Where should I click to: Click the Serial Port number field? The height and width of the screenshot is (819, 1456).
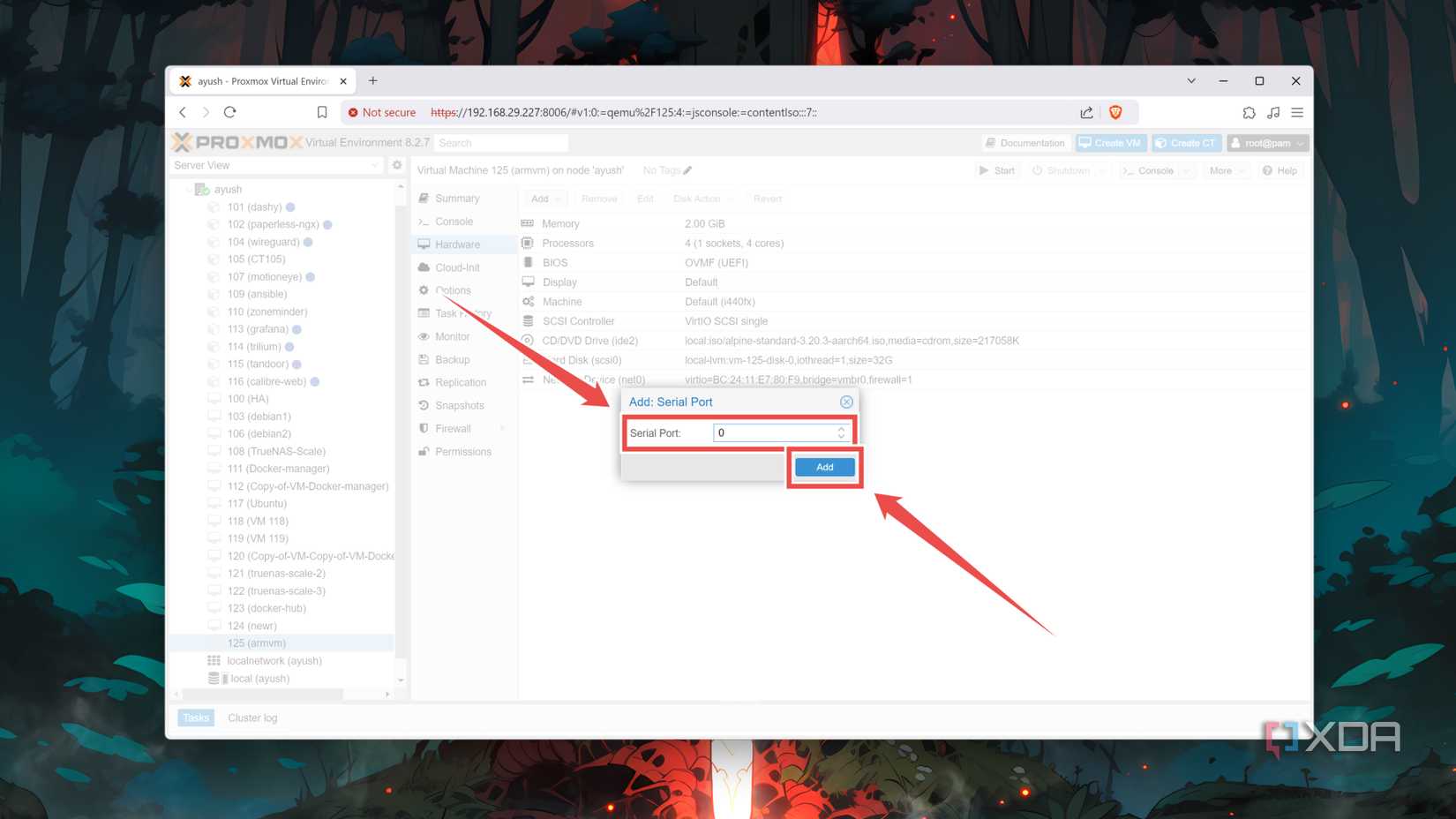[x=775, y=432]
